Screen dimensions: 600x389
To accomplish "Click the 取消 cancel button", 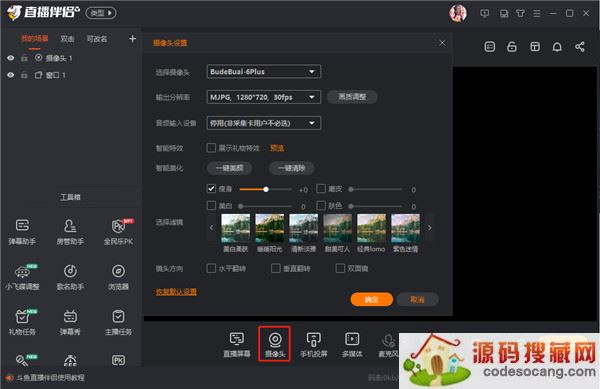I will click(417, 299).
